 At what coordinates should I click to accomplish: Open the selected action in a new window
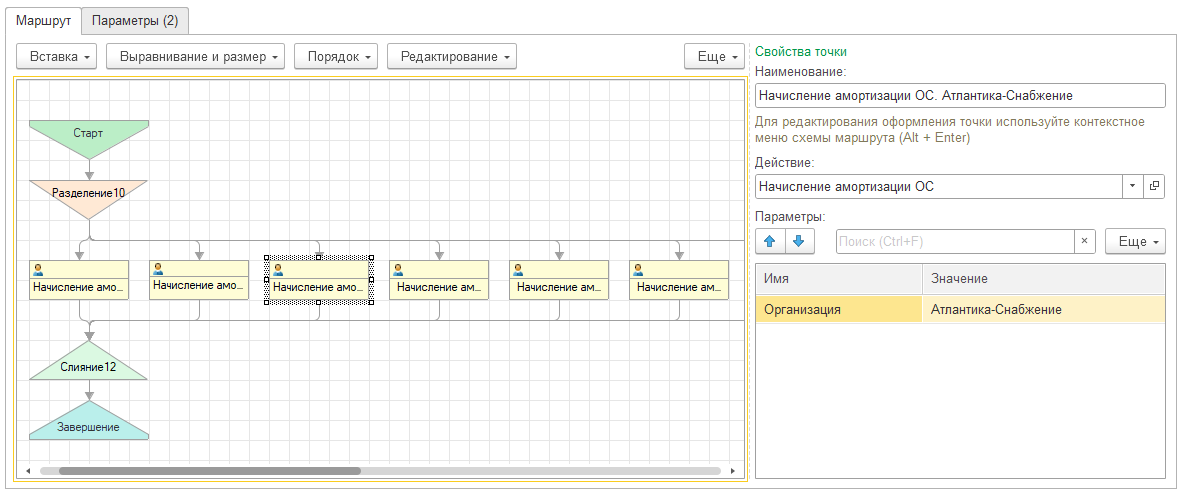(x=1154, y=186)
